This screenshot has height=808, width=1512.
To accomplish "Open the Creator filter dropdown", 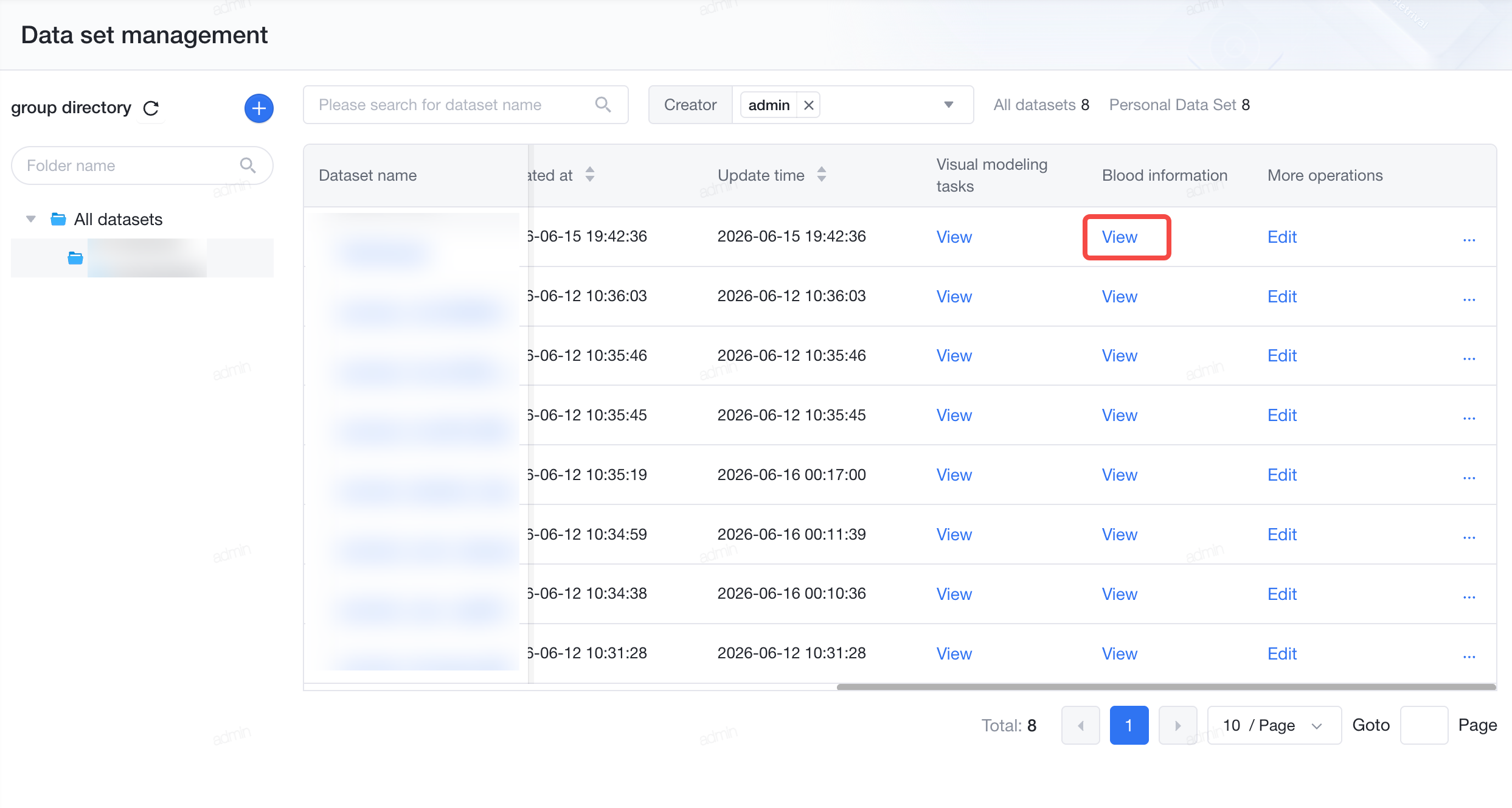I will tap(948, 105).
